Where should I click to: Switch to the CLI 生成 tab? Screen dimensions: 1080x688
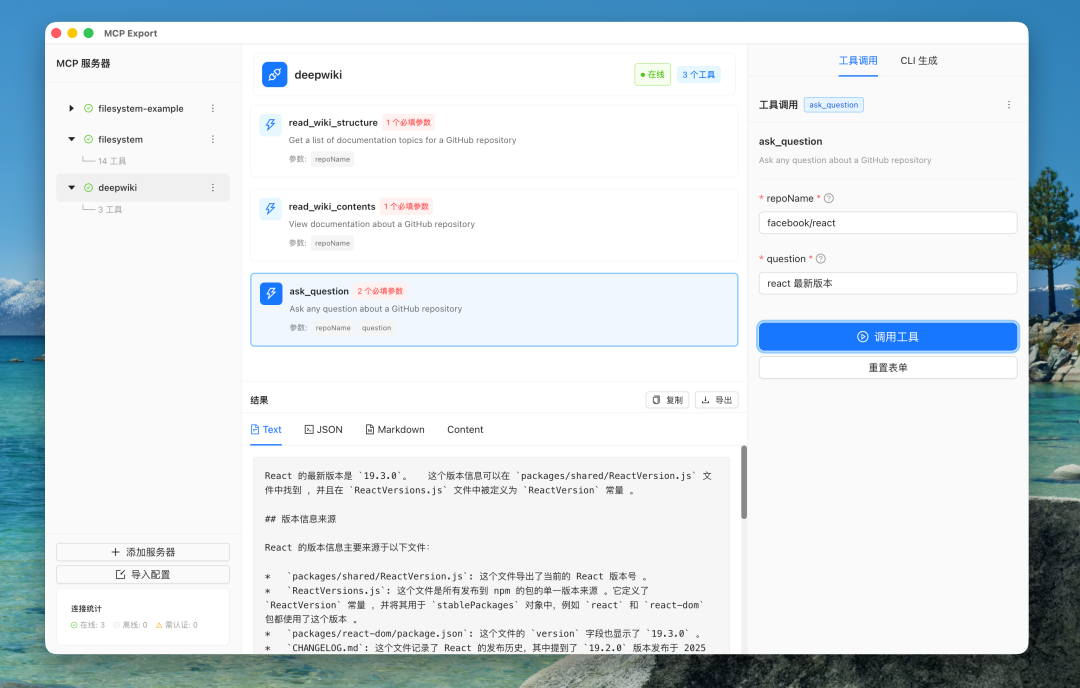(918, 60)
